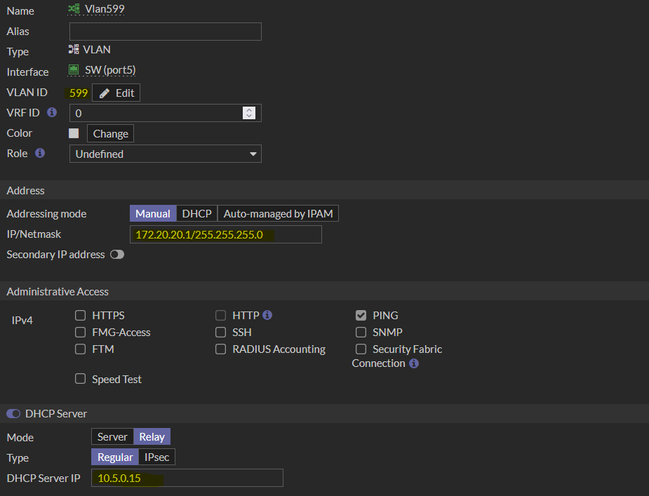This screenshot has height=496, width=649.
Task: Open the Role dropdown showing Undefined
Action: point(165,154)
